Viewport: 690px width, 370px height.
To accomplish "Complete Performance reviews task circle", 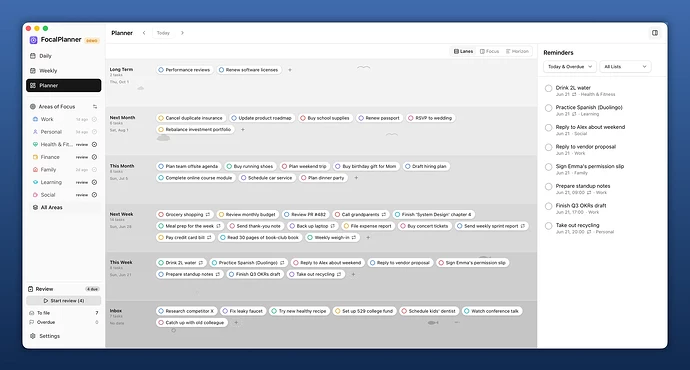I will [x=161, y=70].
